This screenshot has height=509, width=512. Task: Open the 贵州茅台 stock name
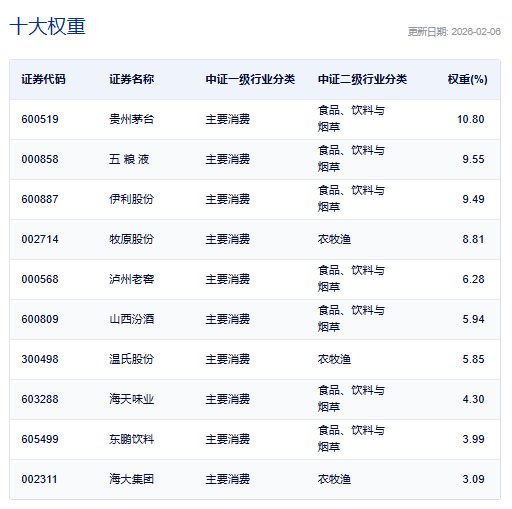[x=132, y=119]
